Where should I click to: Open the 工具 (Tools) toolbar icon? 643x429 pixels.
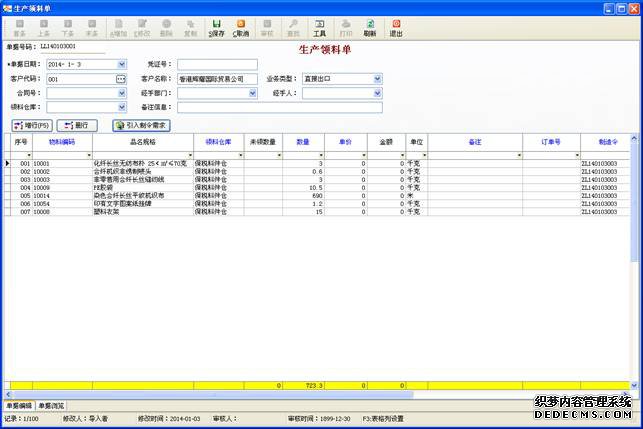click(319, 27)
